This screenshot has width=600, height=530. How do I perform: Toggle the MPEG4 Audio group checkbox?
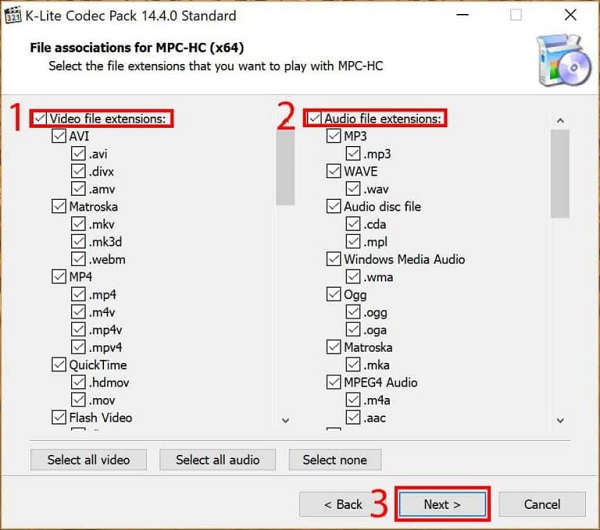[x=334, y=382]
